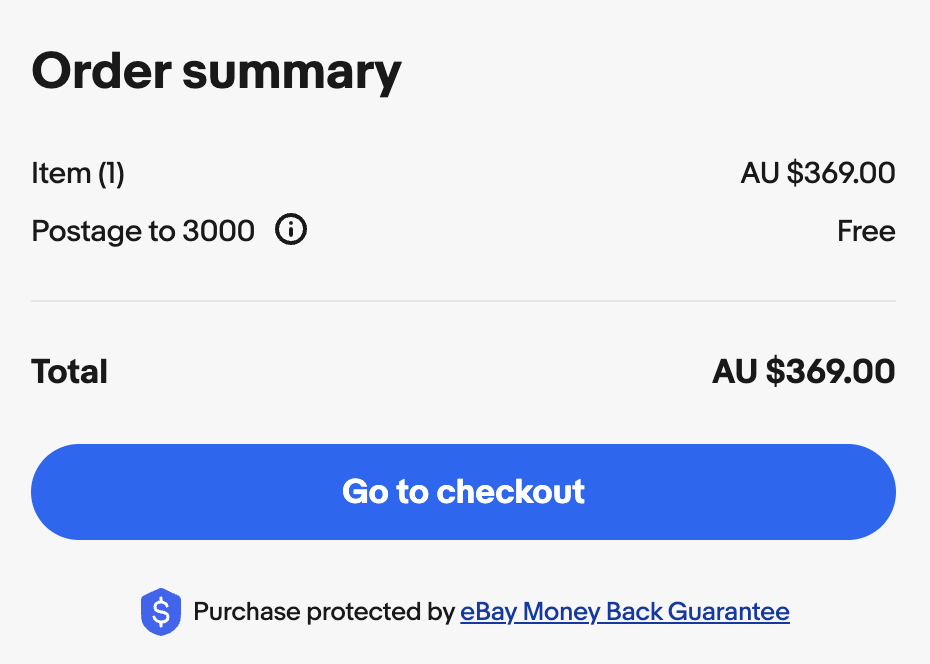Click the "AU" currency code in Item row

pos(760,173)
